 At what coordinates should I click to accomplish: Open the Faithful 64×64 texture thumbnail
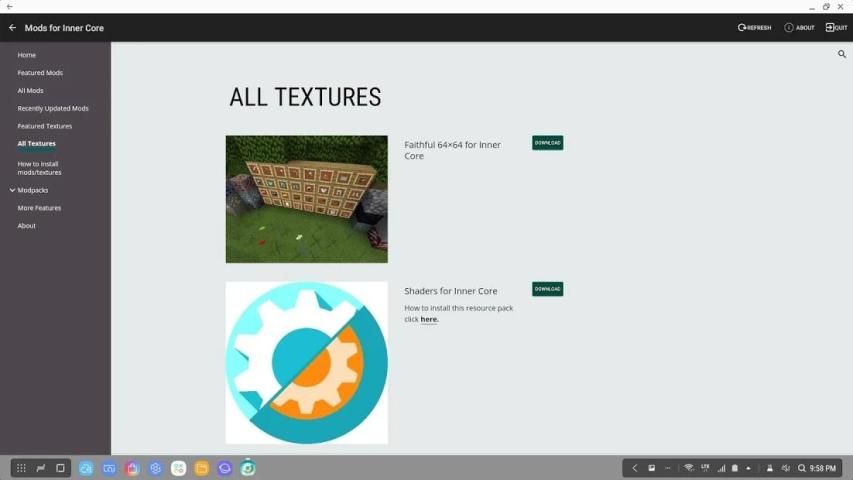click(307, 199)
